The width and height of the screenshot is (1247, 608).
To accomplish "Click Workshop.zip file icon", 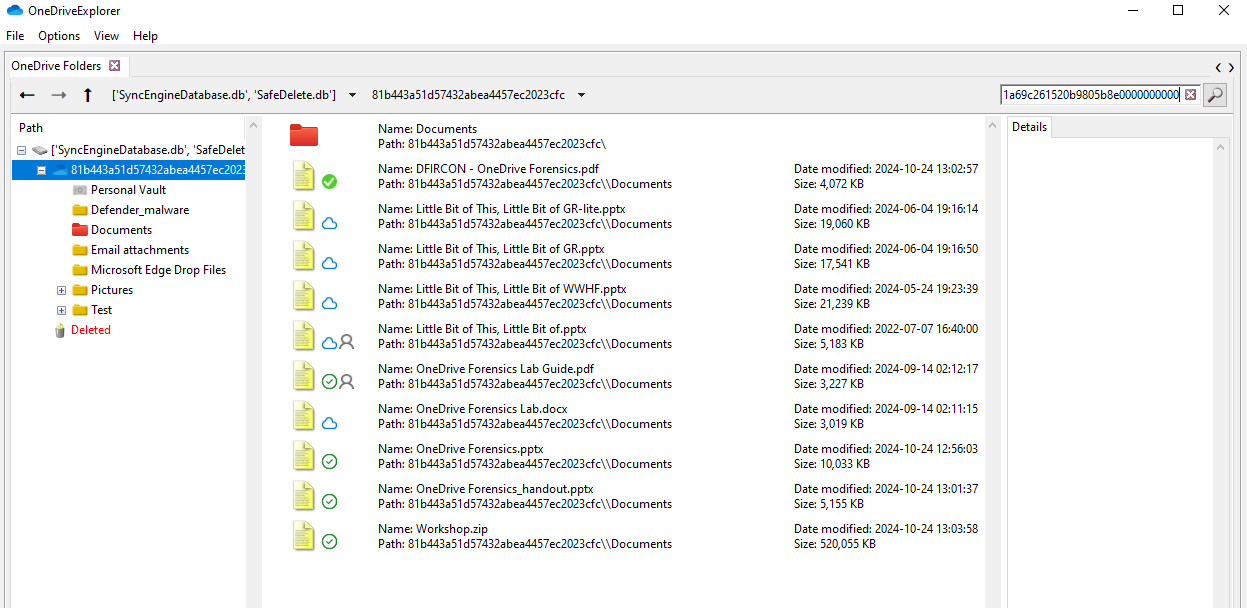I will coord(303,535).
